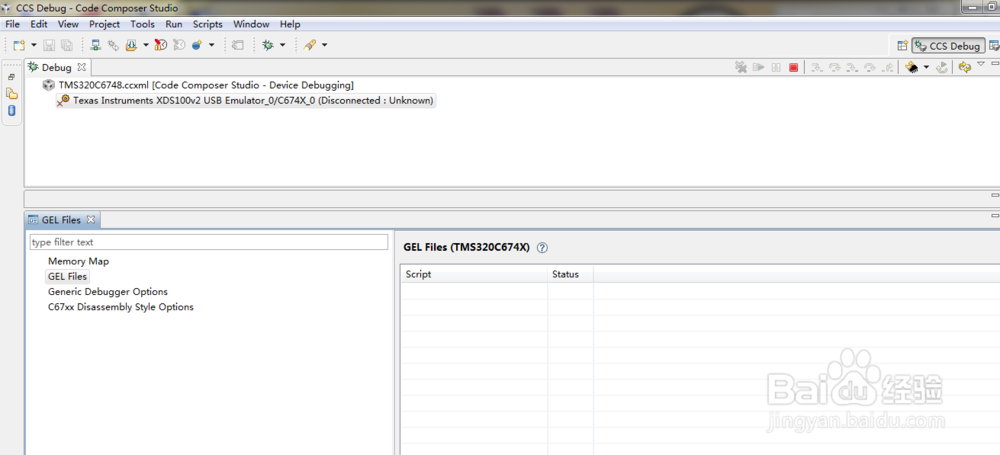Click the New file toolbar icon
1000x455 pixels.
tap(20, 45)
